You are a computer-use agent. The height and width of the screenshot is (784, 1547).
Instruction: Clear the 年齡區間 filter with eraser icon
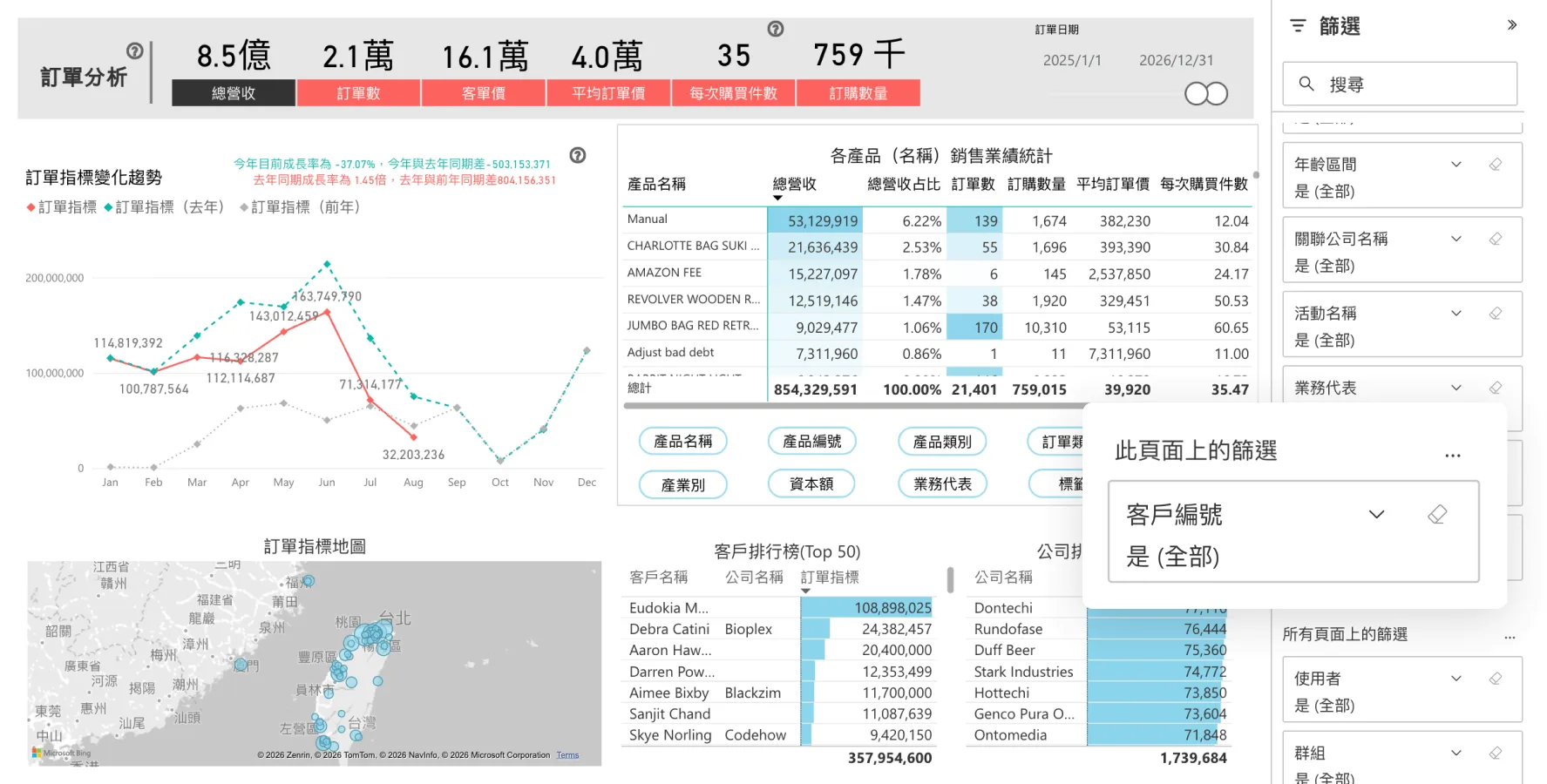[x=1496, y=164]
